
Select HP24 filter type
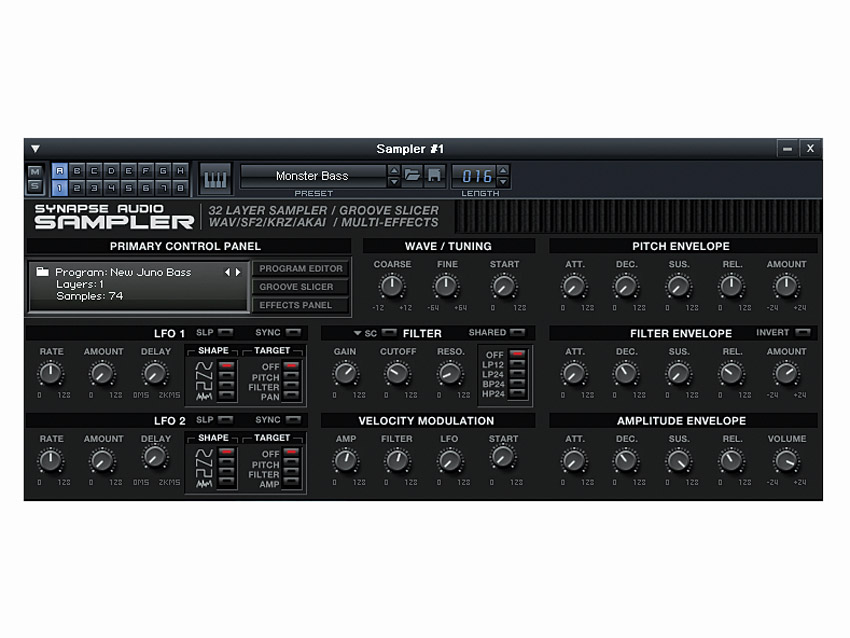[518, 393]
